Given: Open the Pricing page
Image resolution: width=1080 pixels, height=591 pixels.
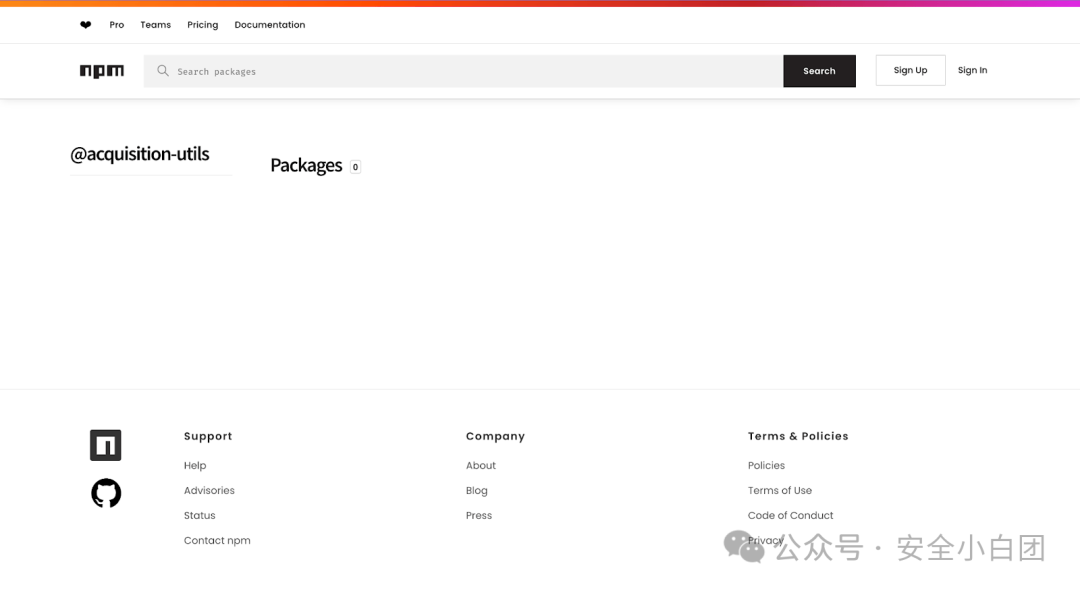Looking at the screenshot, I should coord(202,25).
